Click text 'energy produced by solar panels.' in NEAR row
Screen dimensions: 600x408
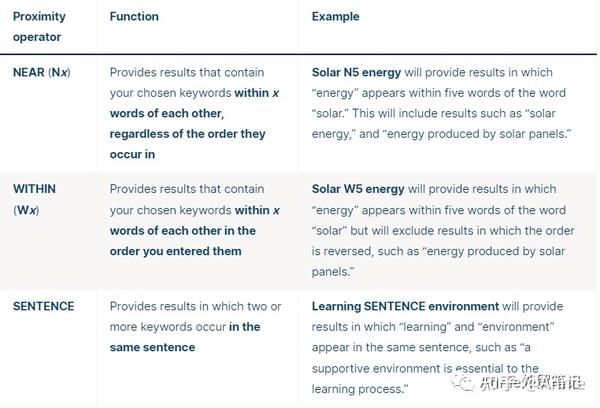(x=476, y=134)
